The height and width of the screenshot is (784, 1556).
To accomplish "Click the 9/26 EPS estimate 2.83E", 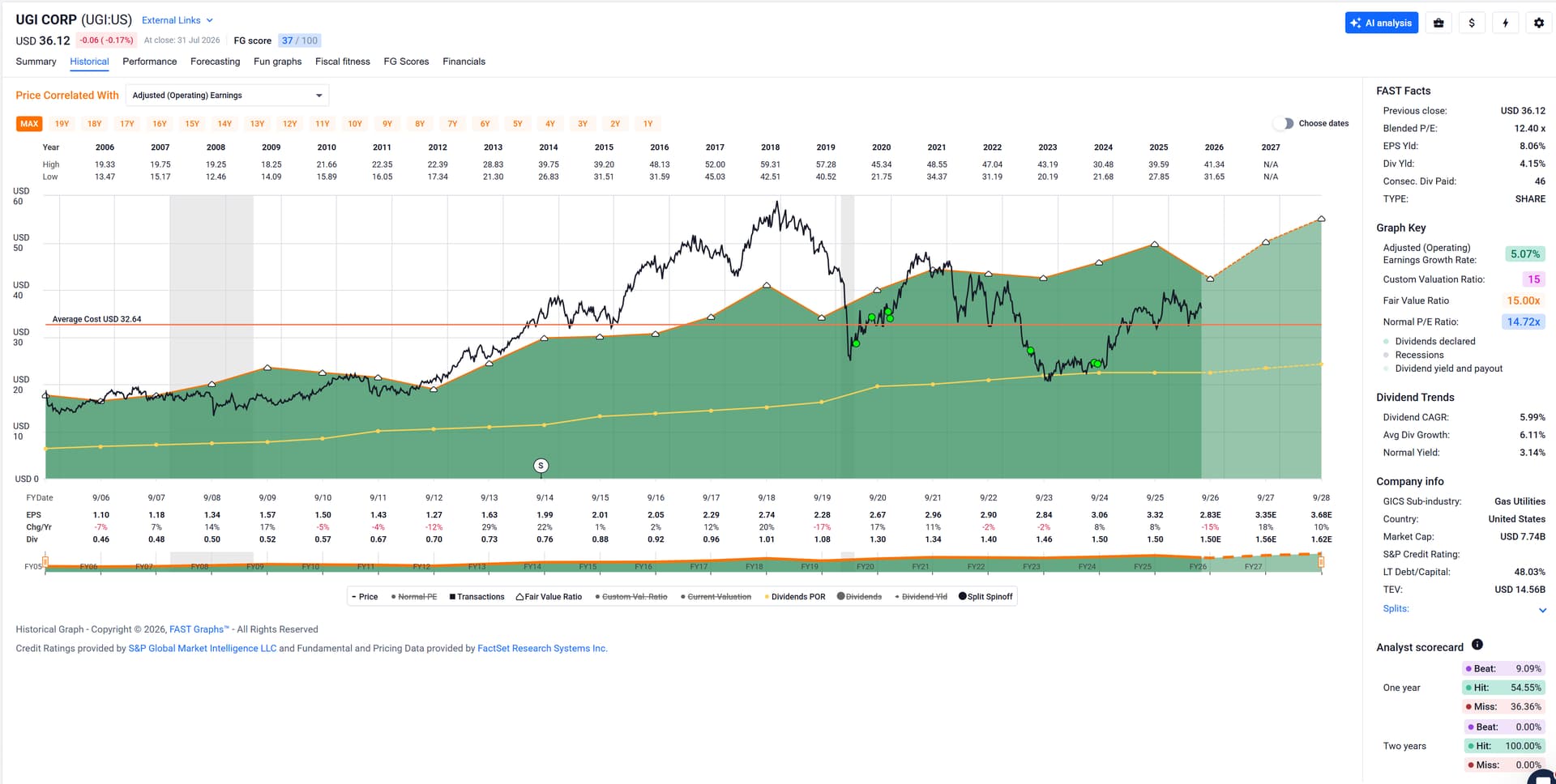I will 1210,515.
